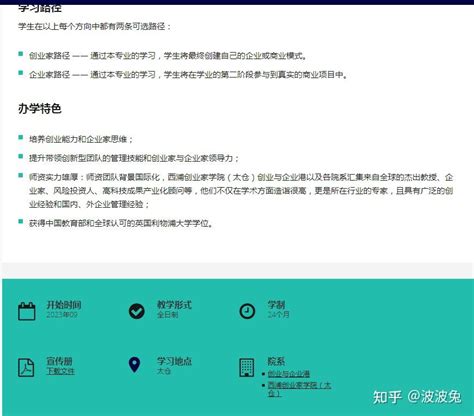This screenshot has height=416, width=474.
Task: Click the 院系 label
Action: (276, 361)
